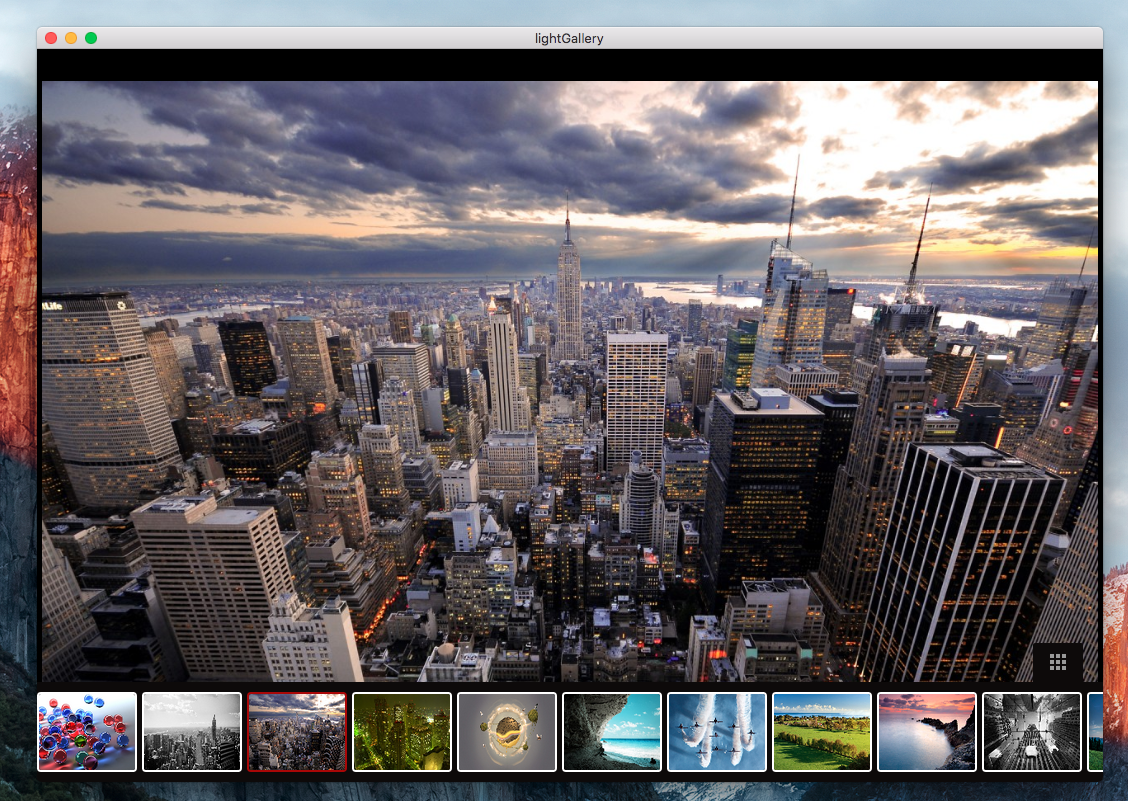Viewport: 1128px width, 801px height.
Task: Open the green-tinted night skyscrapers thumbnail
Action: pos(402,732)
